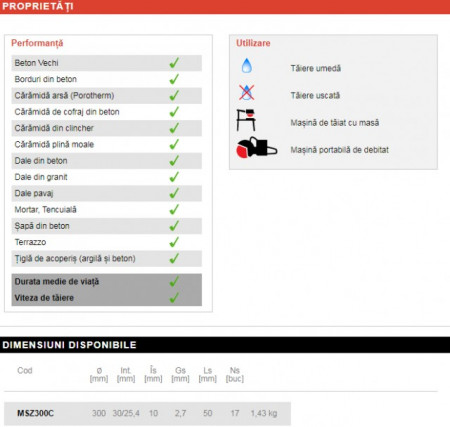Screen dimensions: 450x427
Task: Click the Mașină portabilă de debitat label
Action: coord(339,150)
